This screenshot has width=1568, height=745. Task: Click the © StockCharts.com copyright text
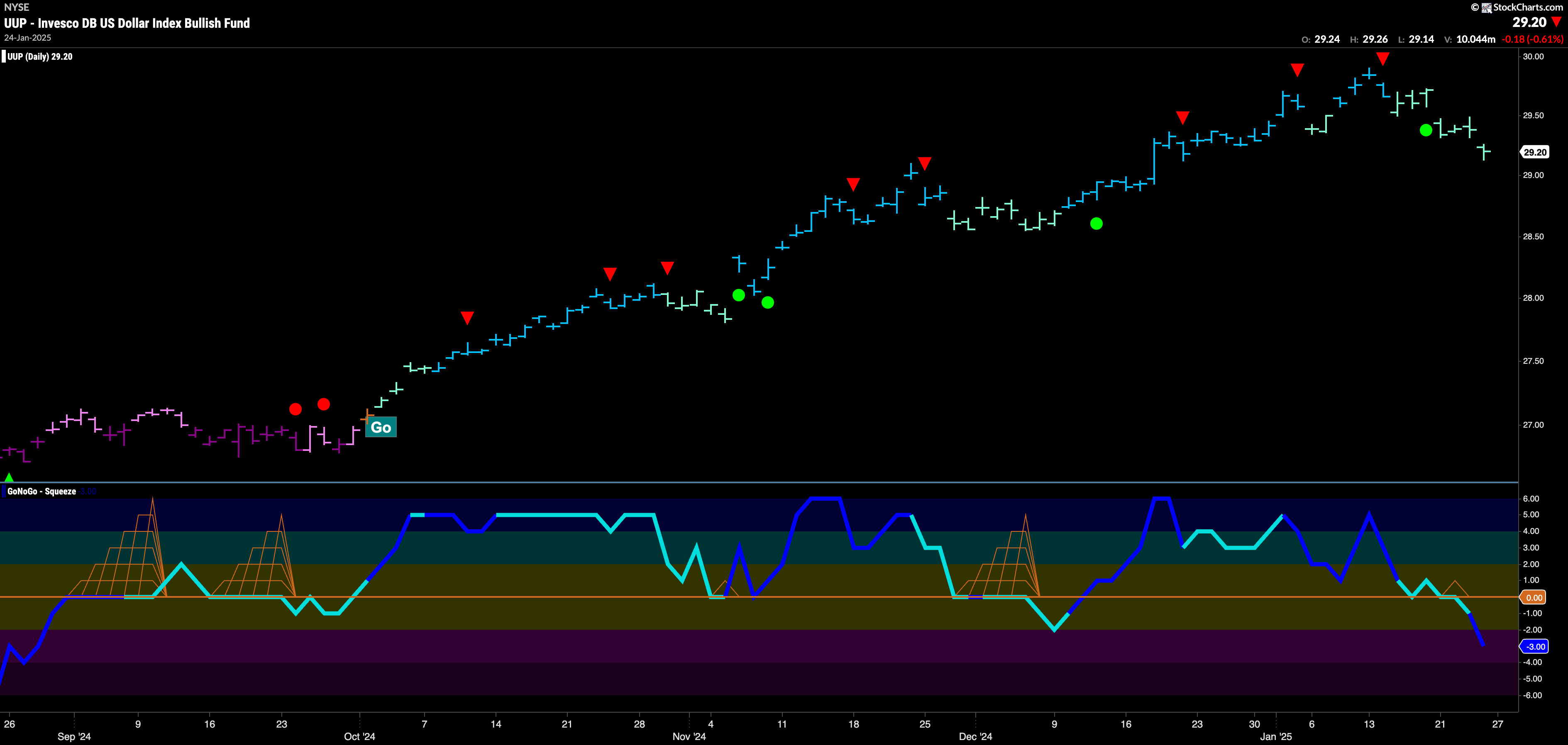[x=1517, y=7]
